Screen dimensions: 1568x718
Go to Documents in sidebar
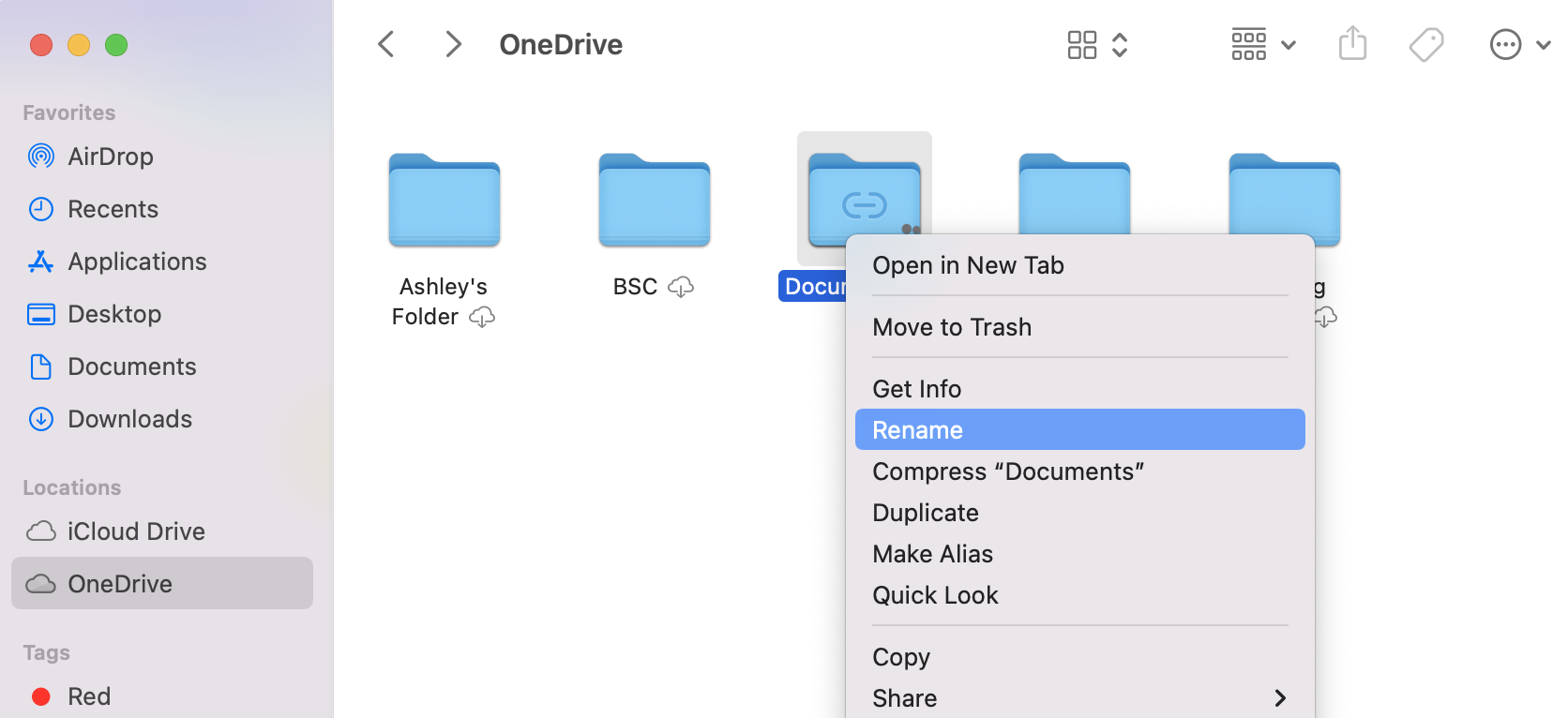click(x=132, y=366)
